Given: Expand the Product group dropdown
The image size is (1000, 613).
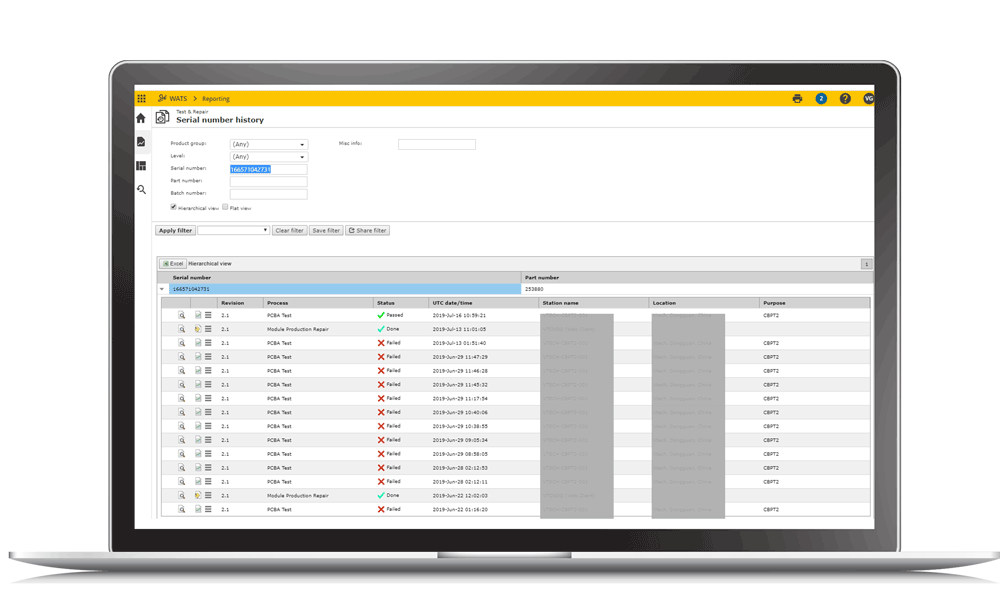Looking at the screenshot, I should point(268,145).
